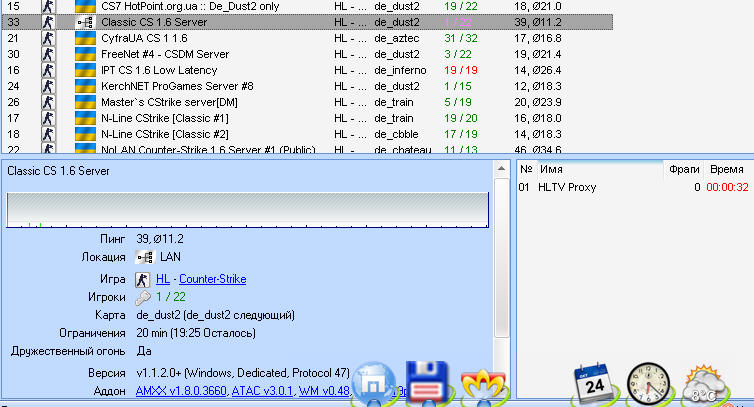Click ping value 14, Ø26.4
Image resolution: width=754 pixels, height=407 pixels.
[x=538, y=70]
